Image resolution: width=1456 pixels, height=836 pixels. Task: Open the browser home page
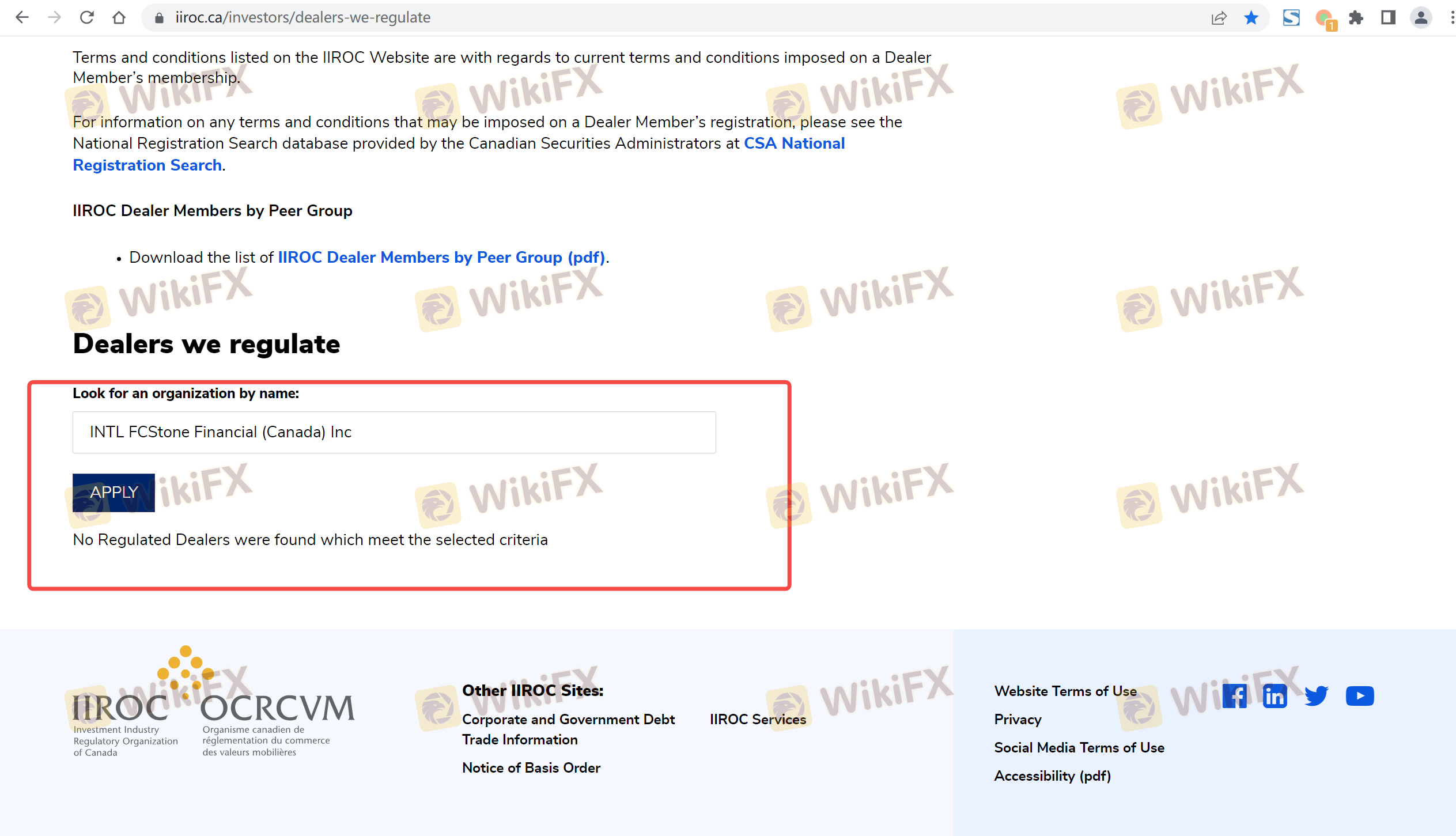(x=119, y=17)
